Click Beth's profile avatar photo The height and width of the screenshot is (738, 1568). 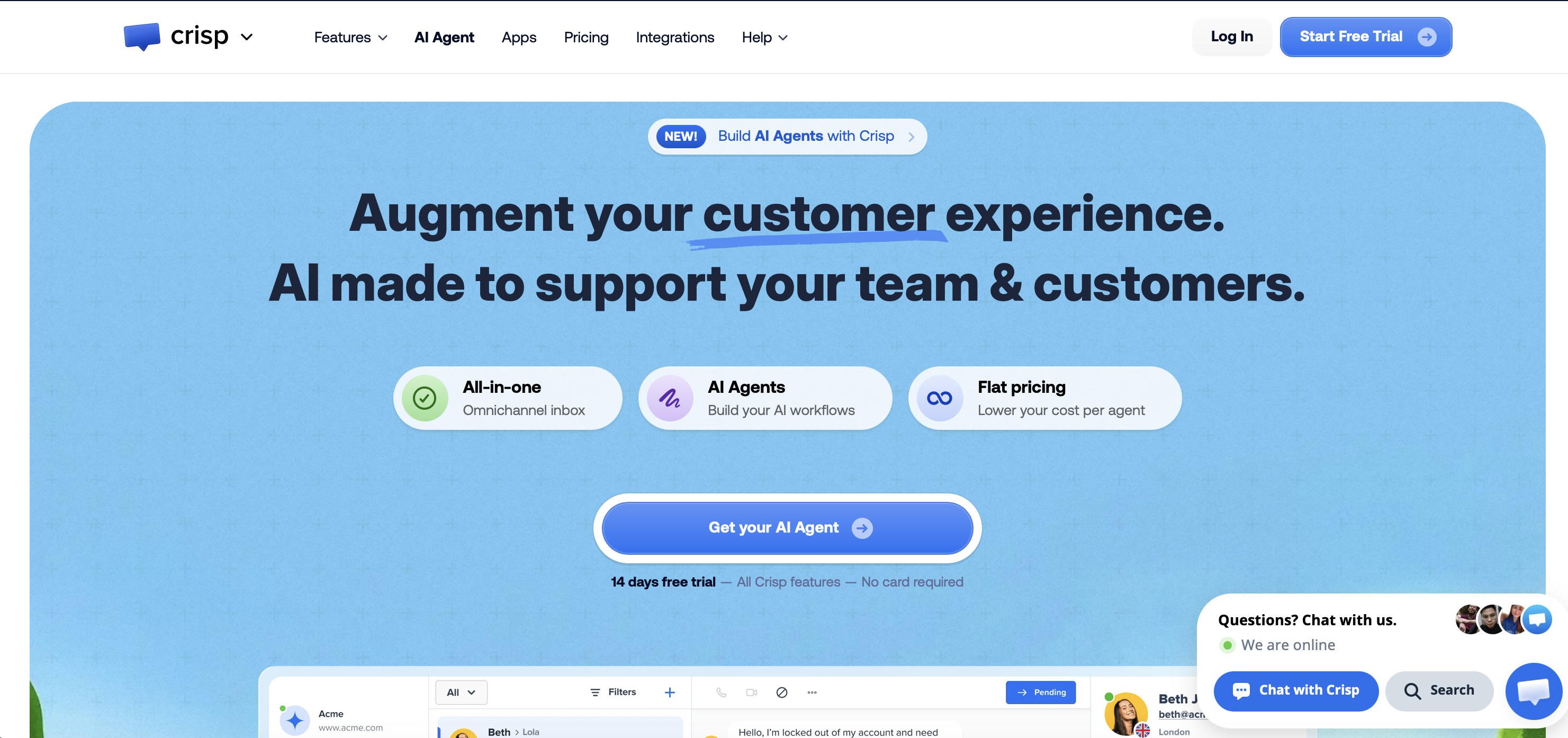tap(1125, 714)
